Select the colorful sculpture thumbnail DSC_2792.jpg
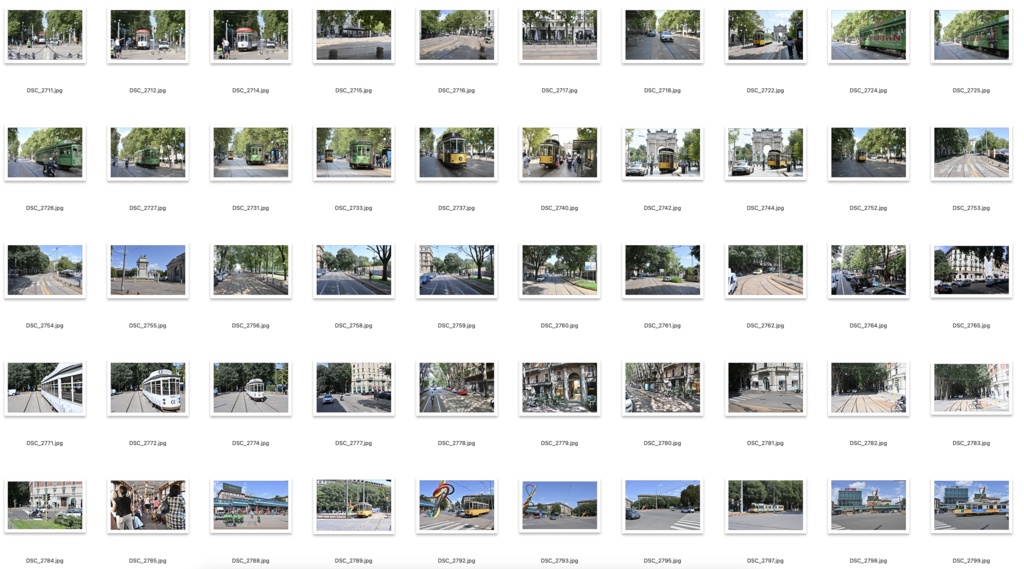This screenshot has height=569, width=1024. pyautogui.click(x=456, y=506)
